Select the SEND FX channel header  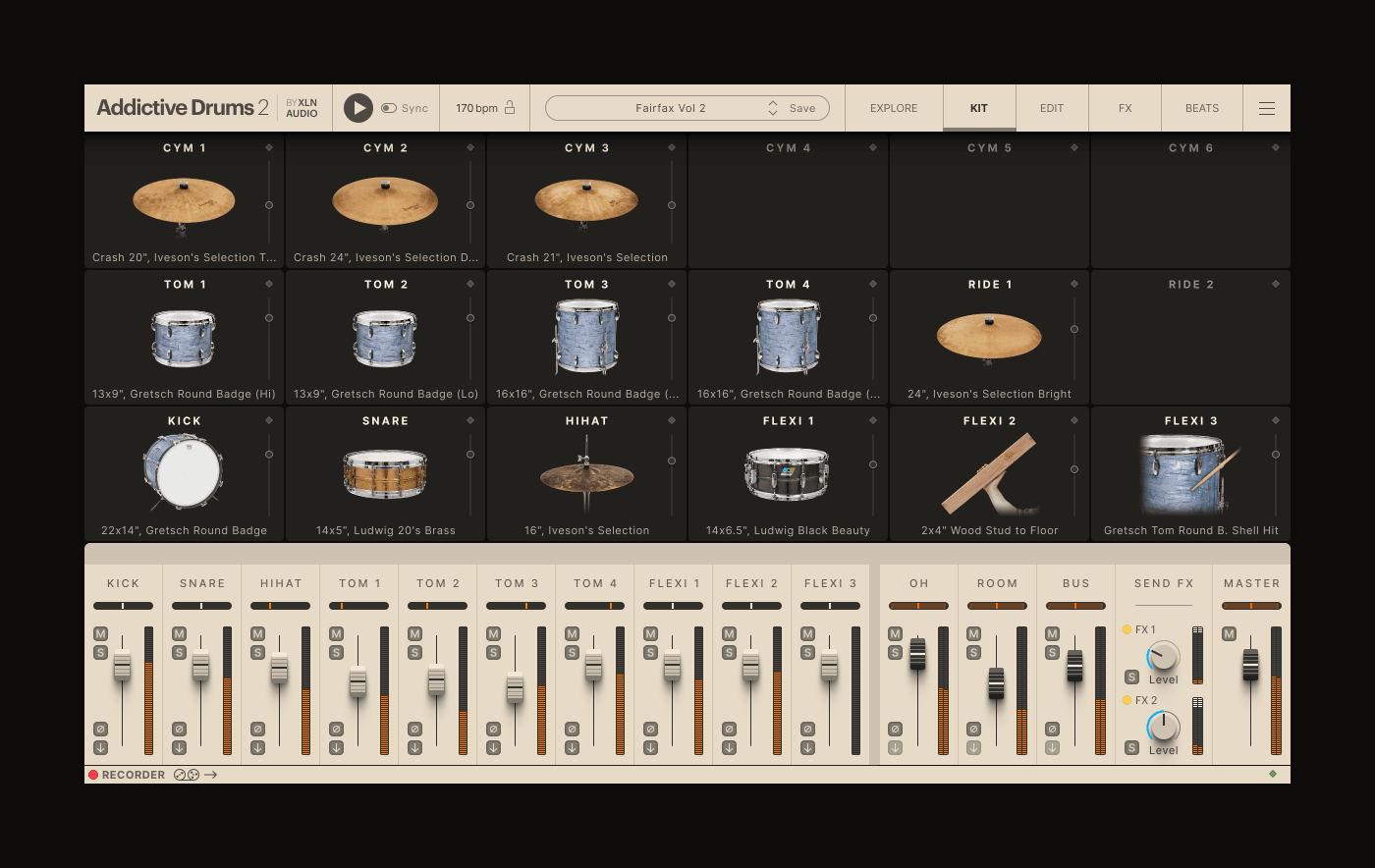(x=1164, y=583)
